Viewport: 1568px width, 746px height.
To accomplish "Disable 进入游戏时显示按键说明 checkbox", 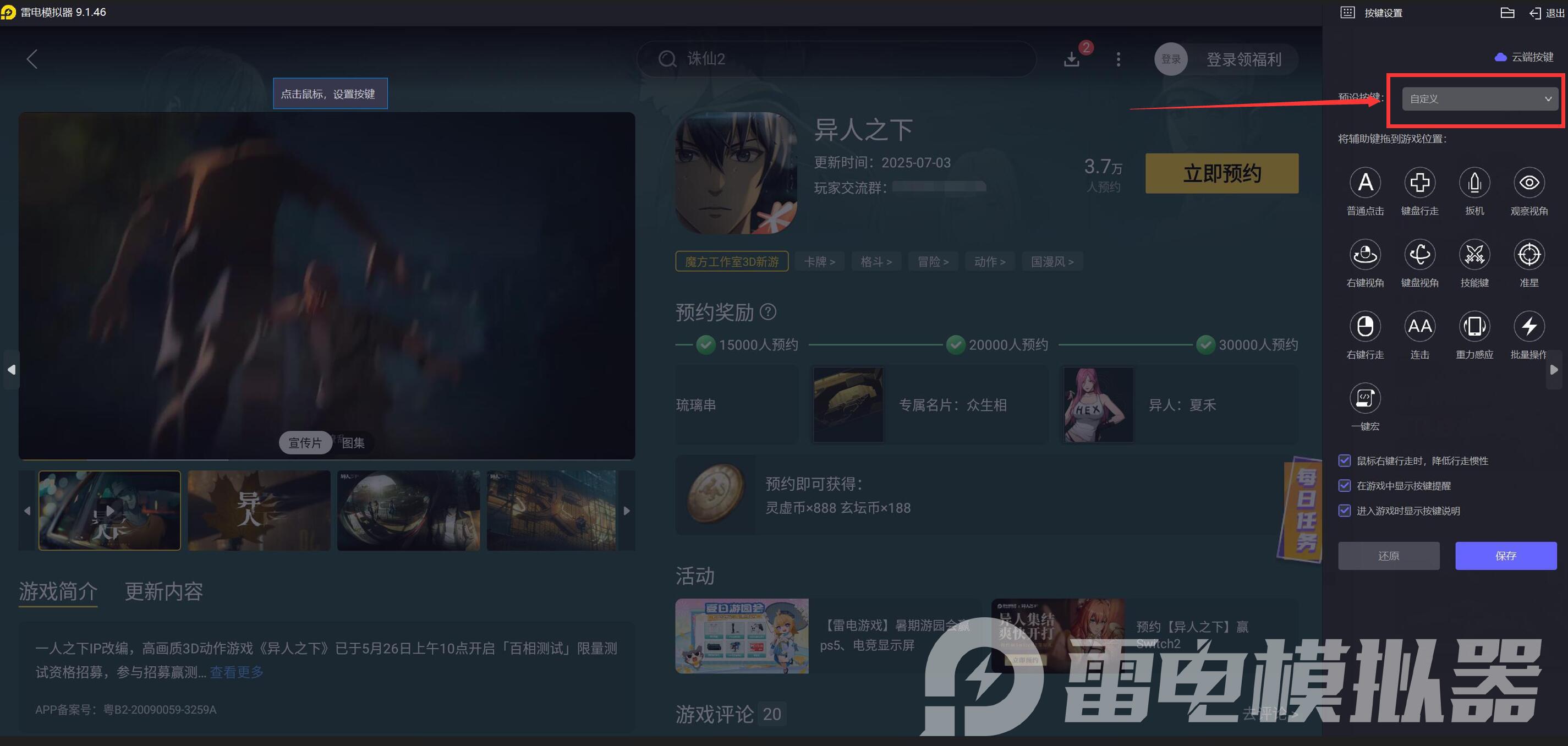I will [x=1345, y=511].
